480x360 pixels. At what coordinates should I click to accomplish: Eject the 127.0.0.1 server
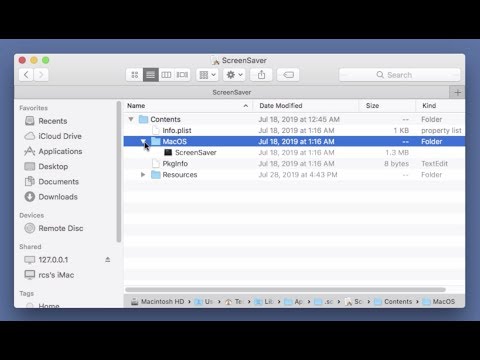click(x=108, y=259)
